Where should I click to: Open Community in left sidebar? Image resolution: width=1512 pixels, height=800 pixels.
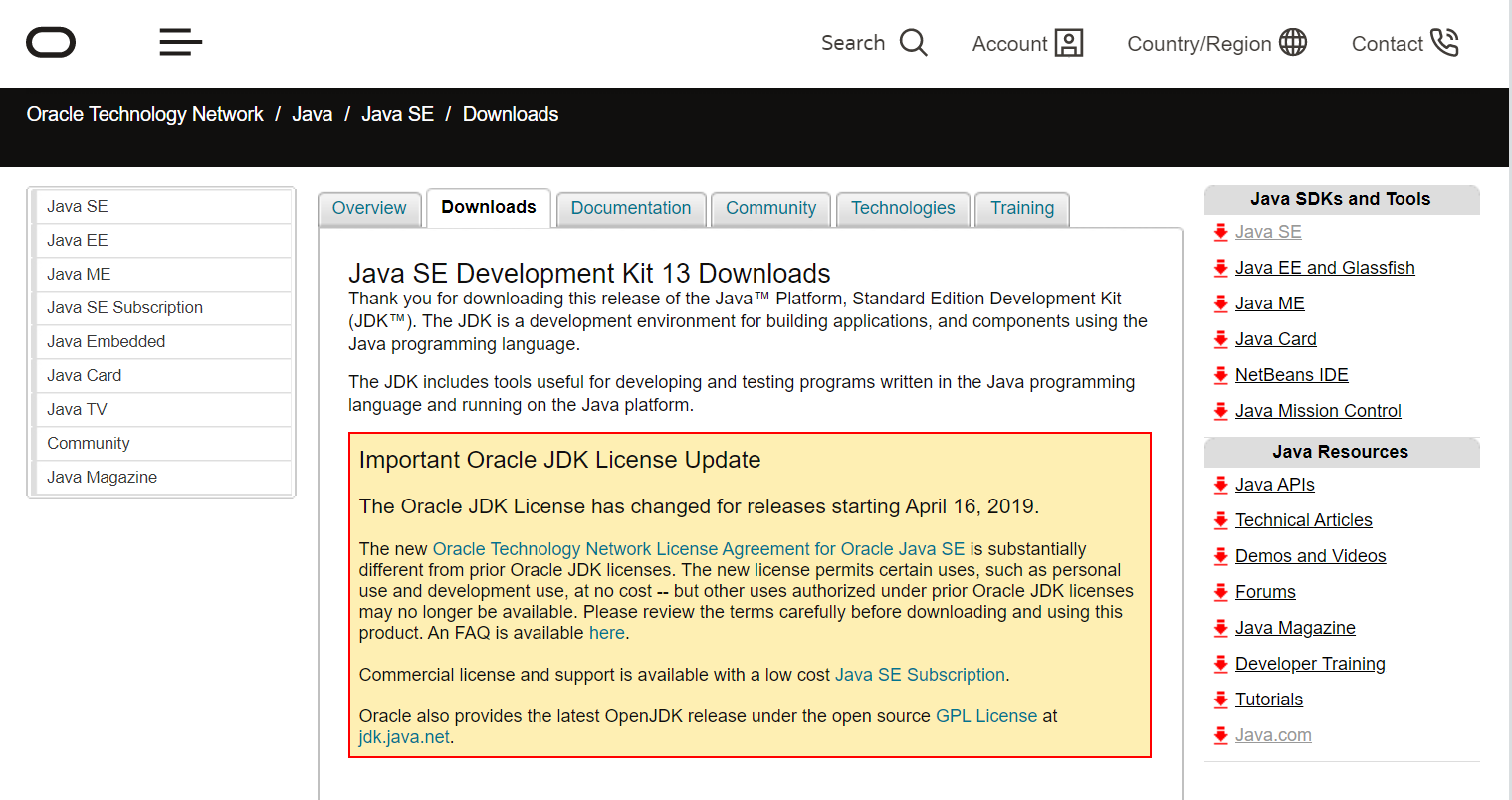tap(162, 444)
